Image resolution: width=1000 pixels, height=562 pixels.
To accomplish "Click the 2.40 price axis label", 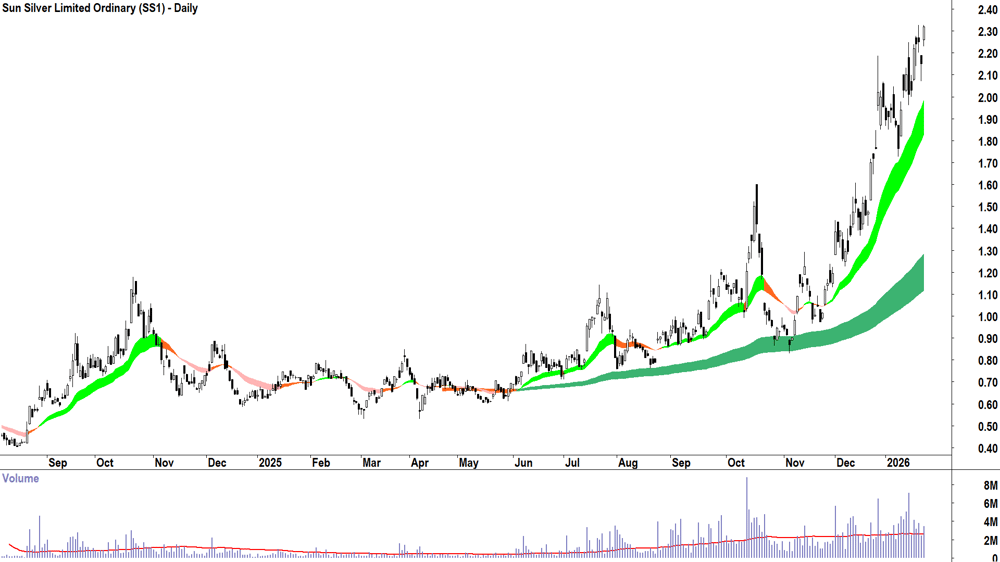I will tap(987, 10).
